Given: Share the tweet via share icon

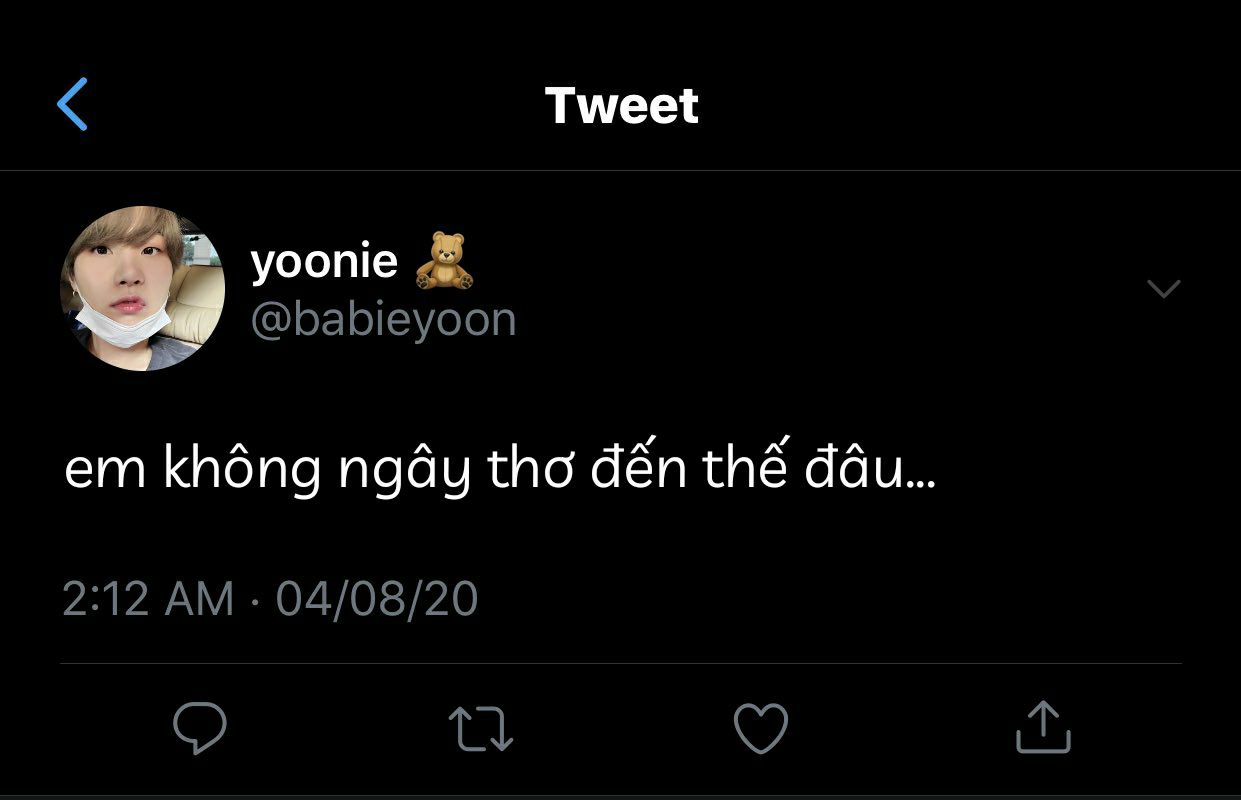Looking at the screenshot, I should click(x=1043, y=727).
